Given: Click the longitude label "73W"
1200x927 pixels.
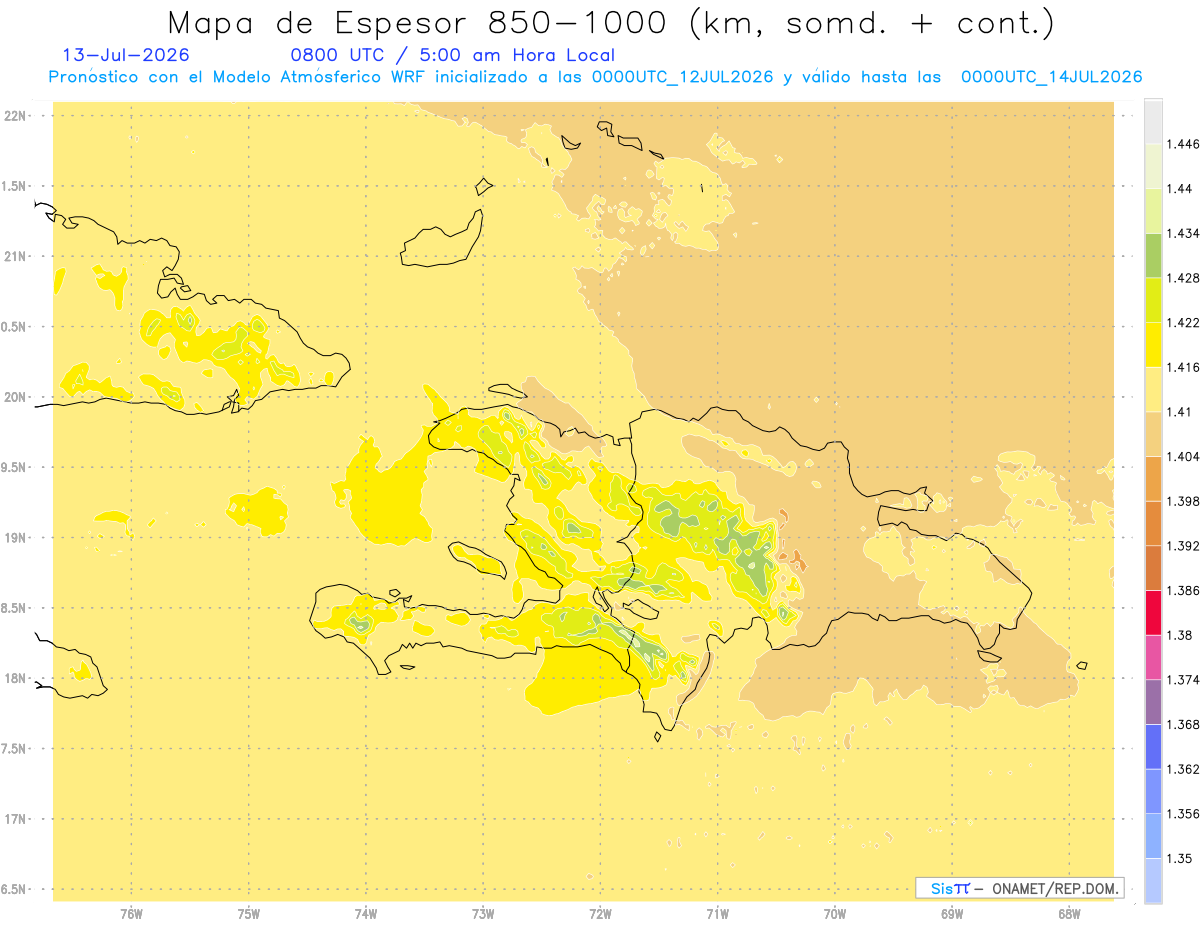Looking at the screenshot, I should tap(483, 913).
